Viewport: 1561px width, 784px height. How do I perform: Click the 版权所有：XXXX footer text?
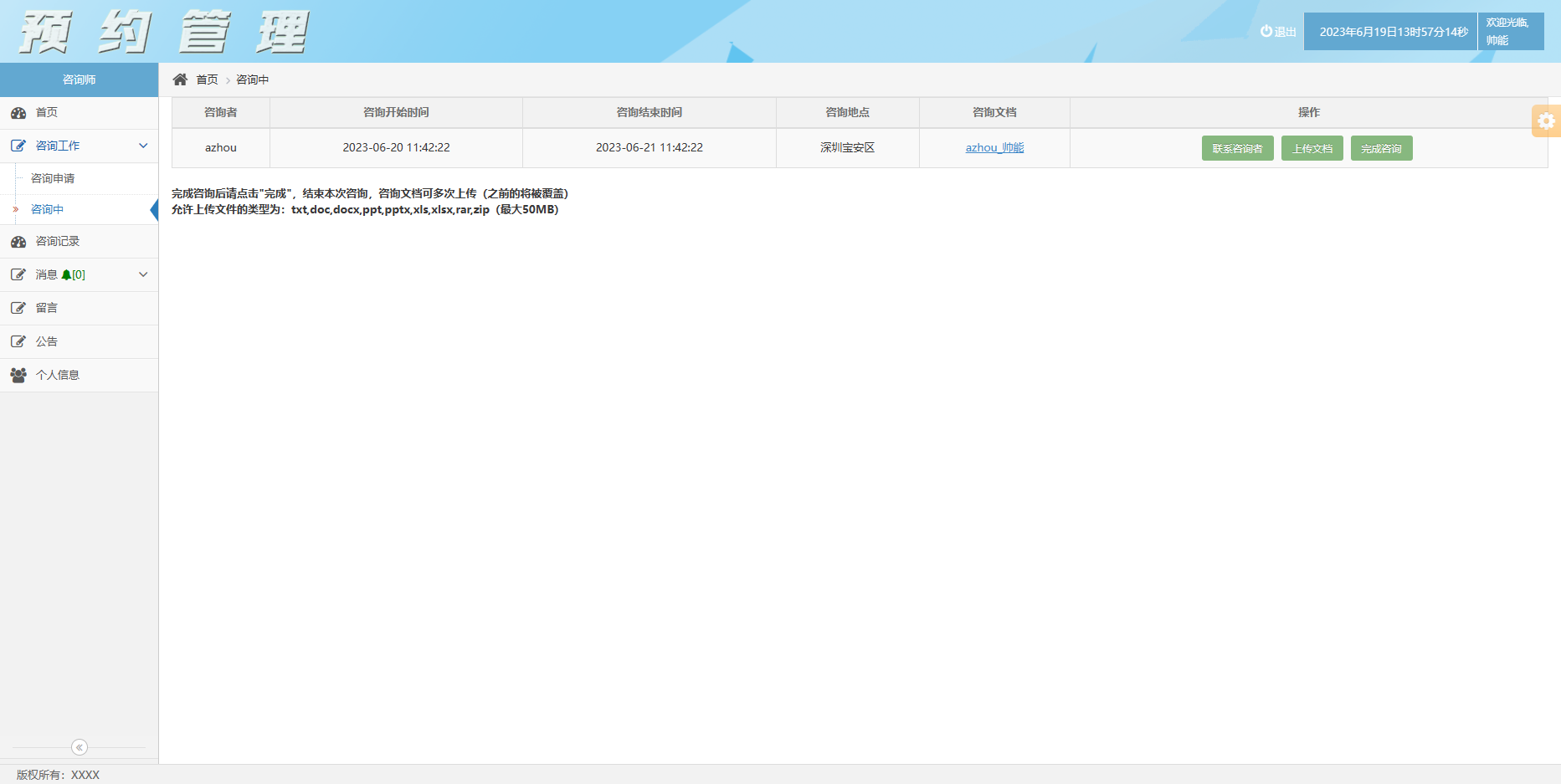tap(58, 775)
